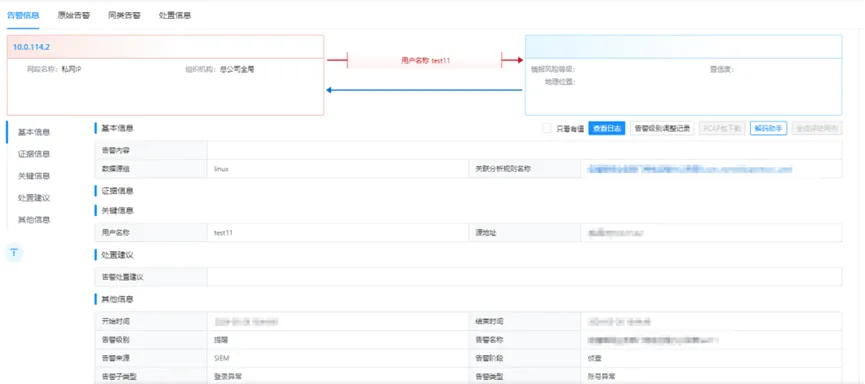The width and height of the screenshot is (865, 384).
Task: Click the blue return arrow between hosts
Action: [424, 90]
